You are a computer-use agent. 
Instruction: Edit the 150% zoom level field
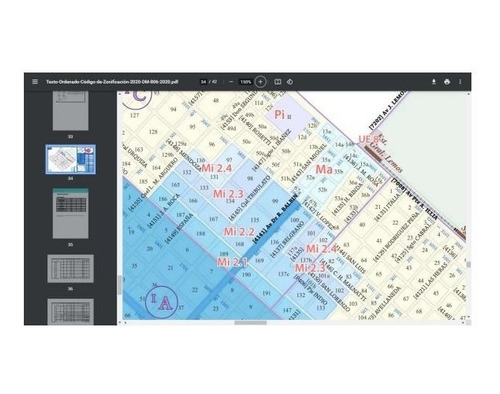pyautogui.click(x=246, y=82)
